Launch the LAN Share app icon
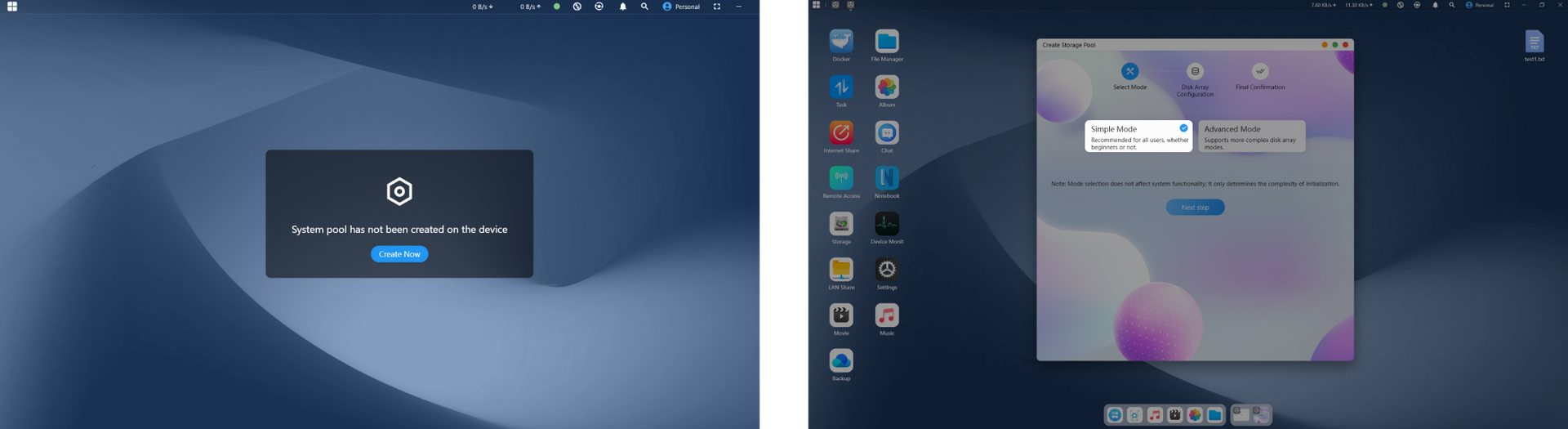 (841, 270)
